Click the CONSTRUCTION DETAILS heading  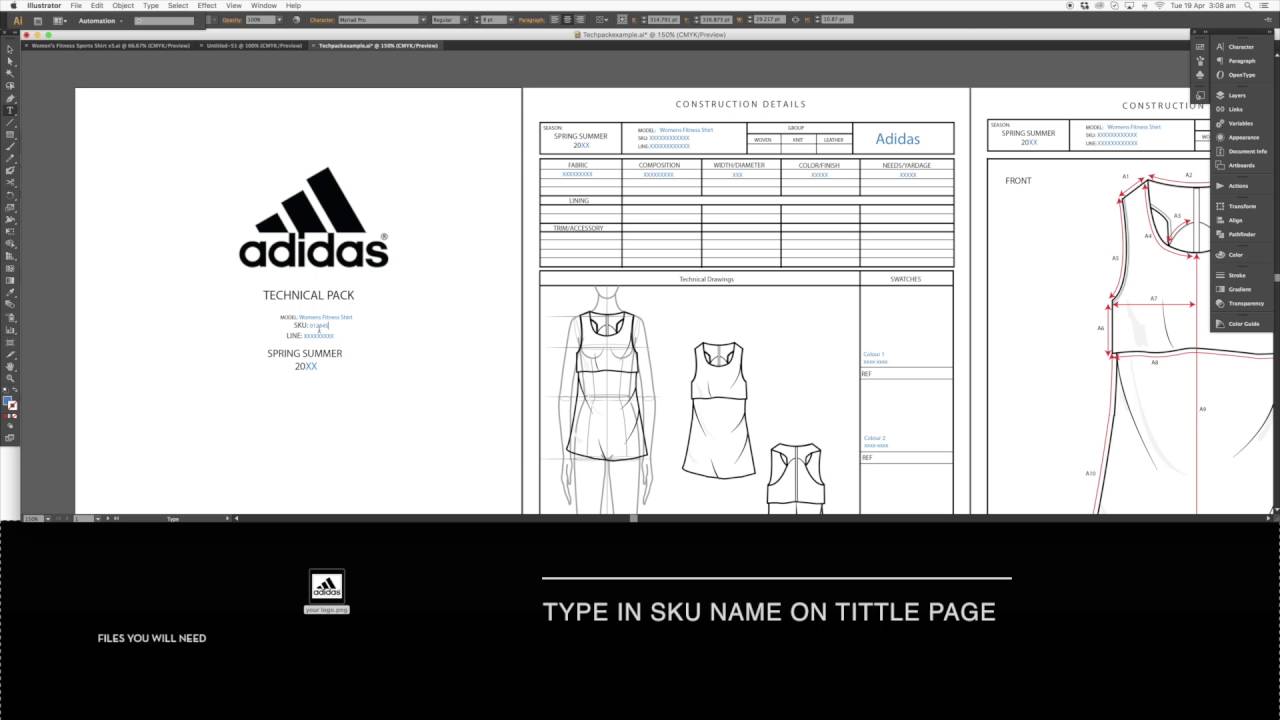click(x=740, y=104)
